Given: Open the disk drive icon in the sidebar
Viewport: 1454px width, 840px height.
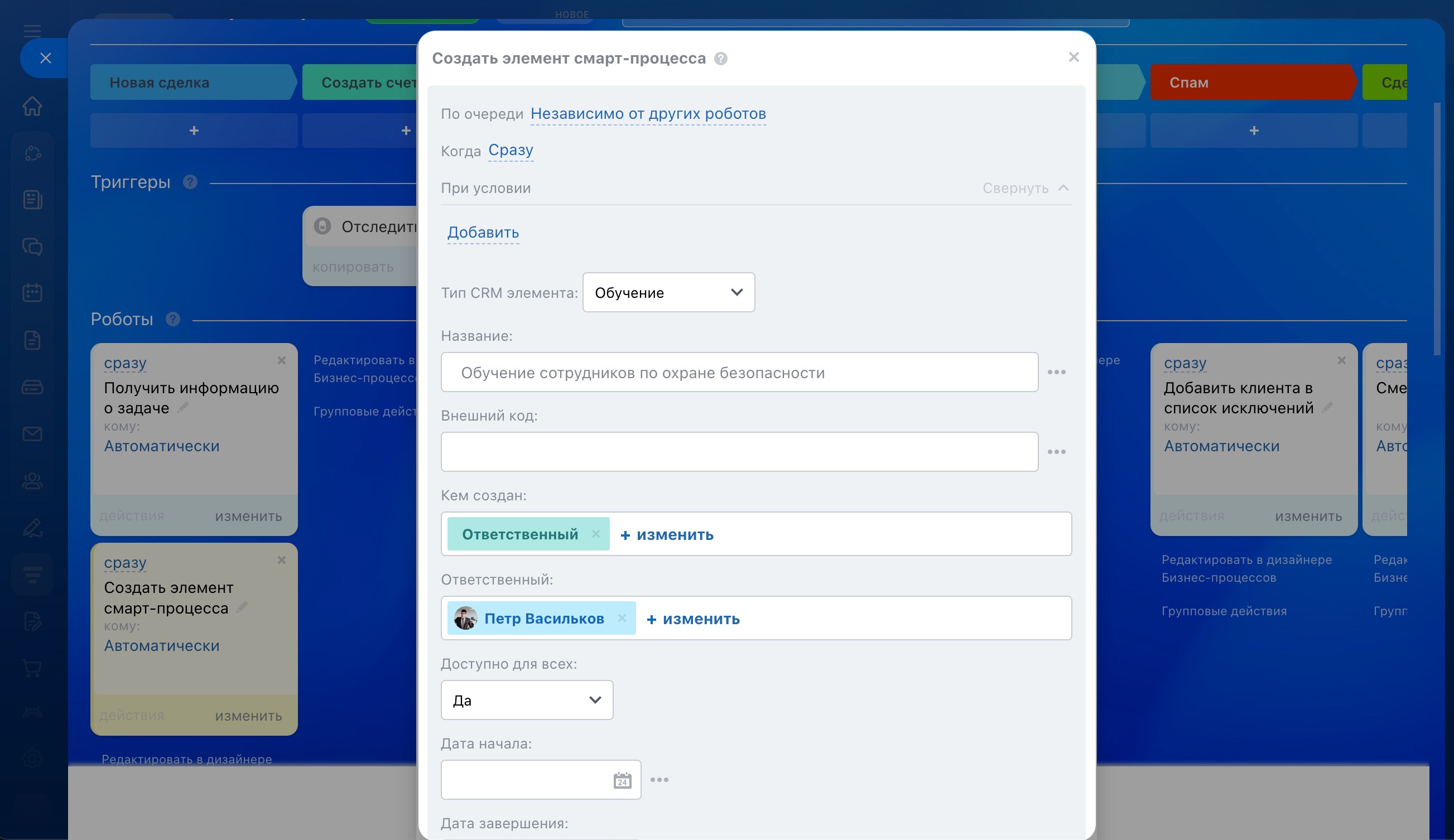Looking at the screenshot, I should (32, 387).
